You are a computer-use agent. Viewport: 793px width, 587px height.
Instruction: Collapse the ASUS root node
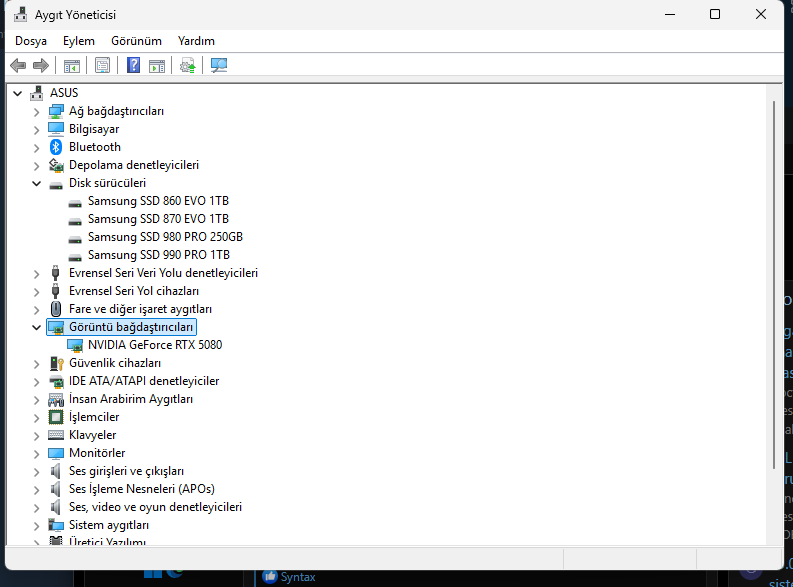(18, 93)
